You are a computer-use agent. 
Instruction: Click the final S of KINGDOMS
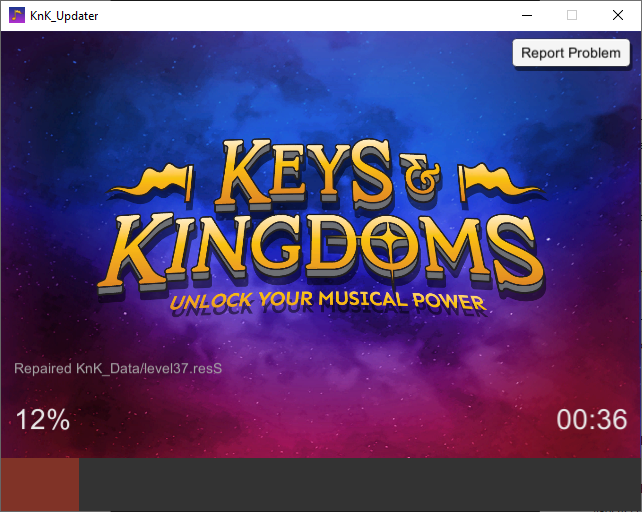tap(514, 252)
